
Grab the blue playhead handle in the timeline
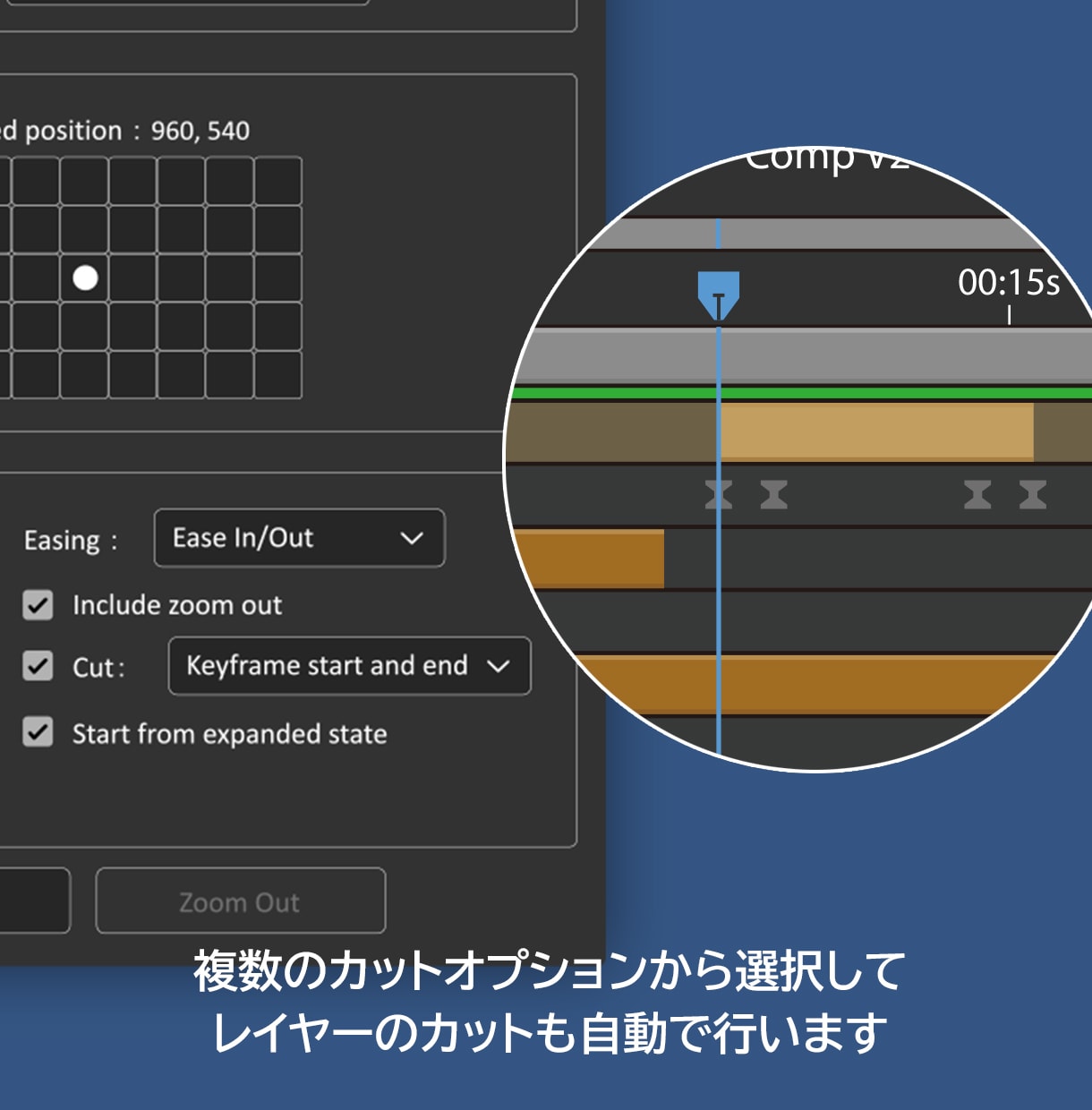click(719, 295)
